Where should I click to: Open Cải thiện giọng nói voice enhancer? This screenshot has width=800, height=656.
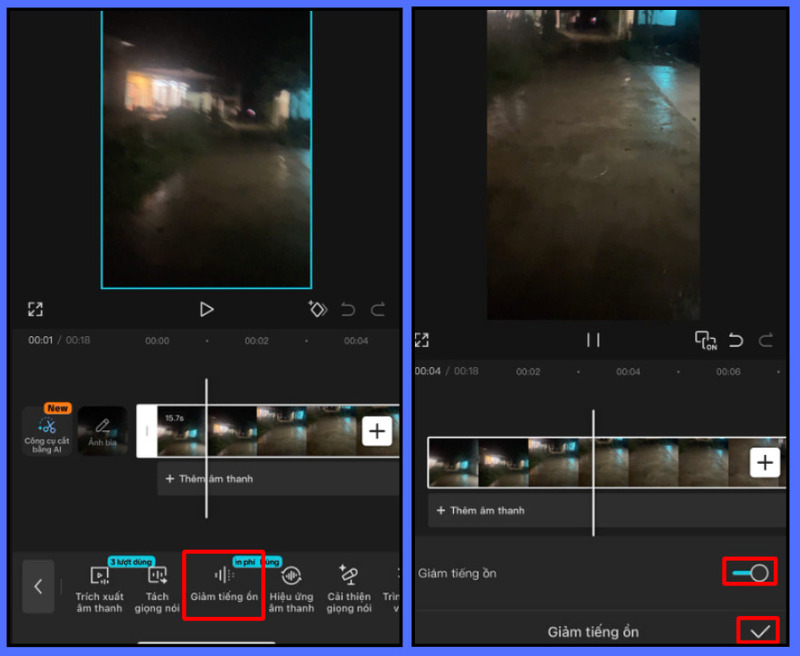(x=349, y=586)
